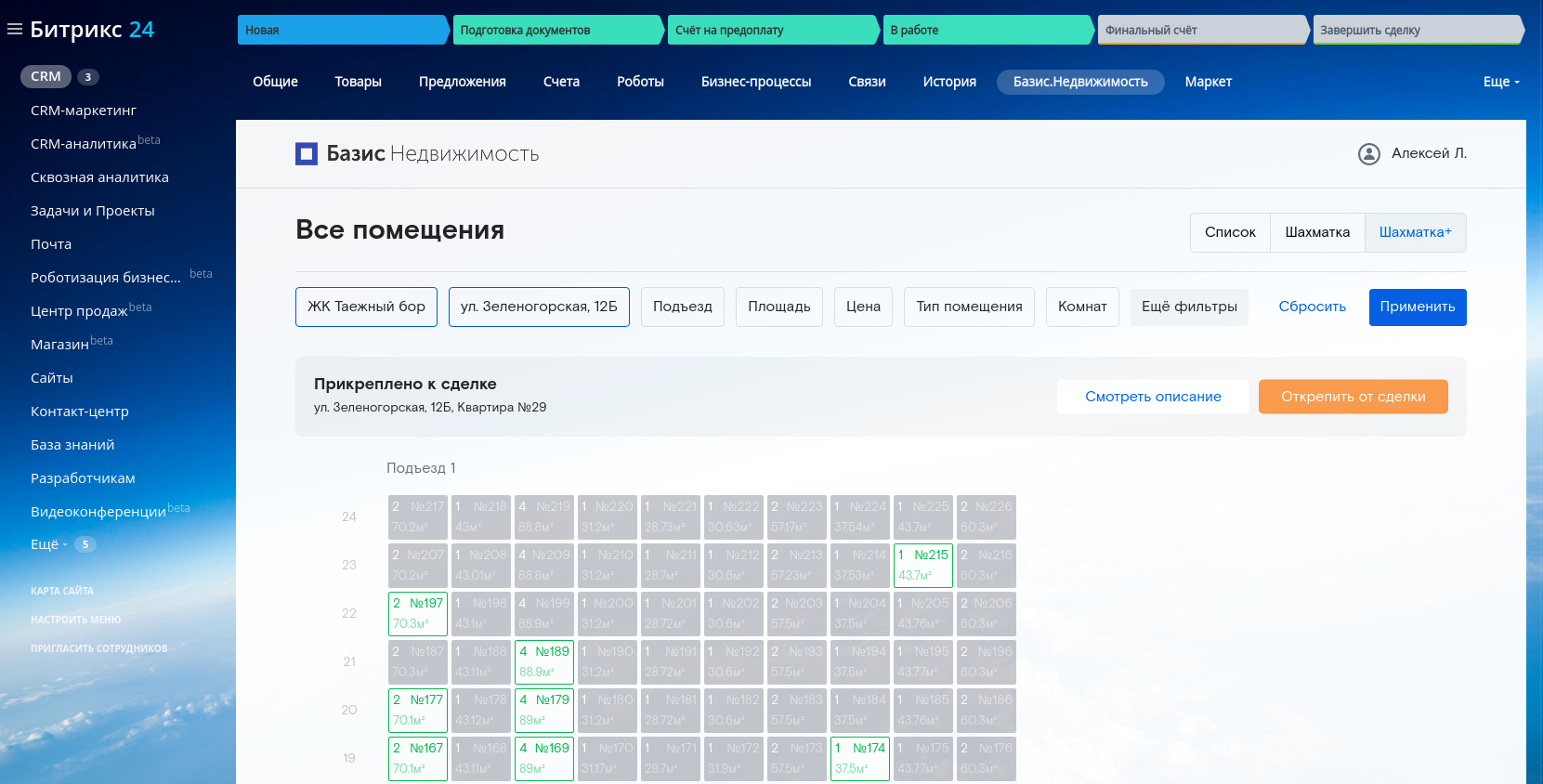Screen dimensions: 1543x784
Task: Click the Сбросить filters link
Action: (x=1311, y=307)
